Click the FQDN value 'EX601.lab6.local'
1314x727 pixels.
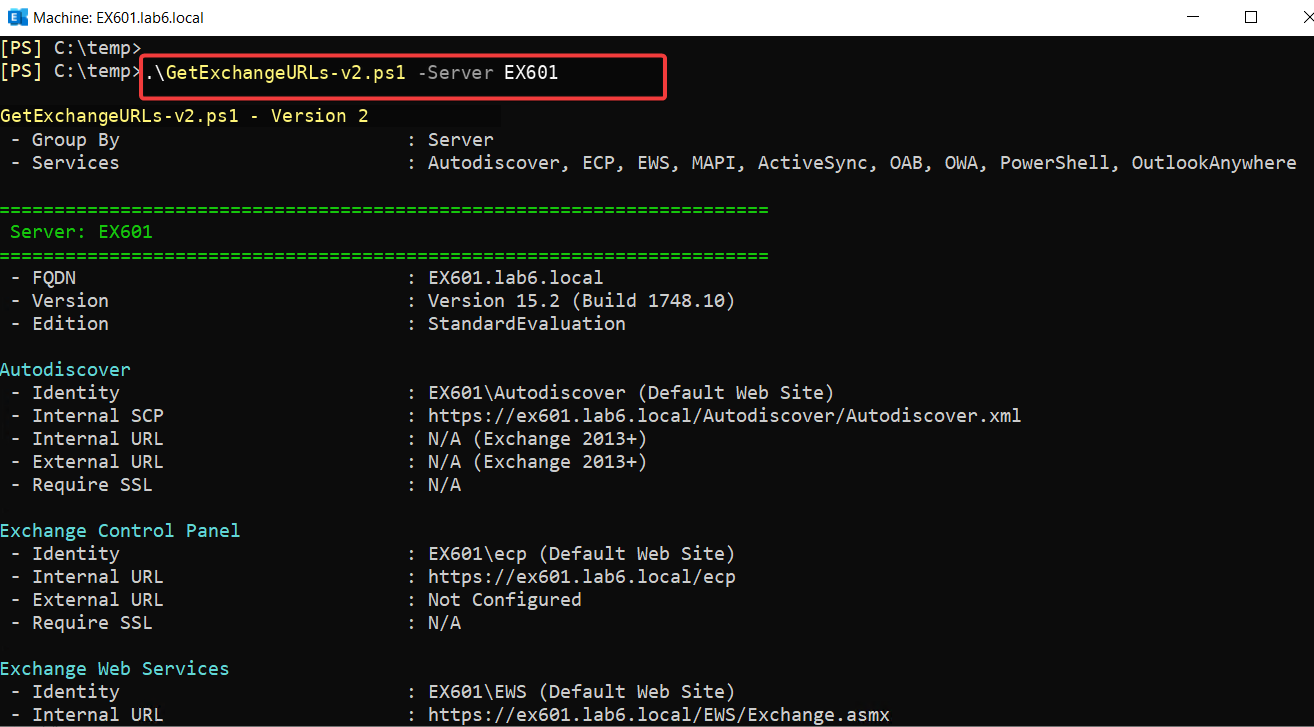515,278
